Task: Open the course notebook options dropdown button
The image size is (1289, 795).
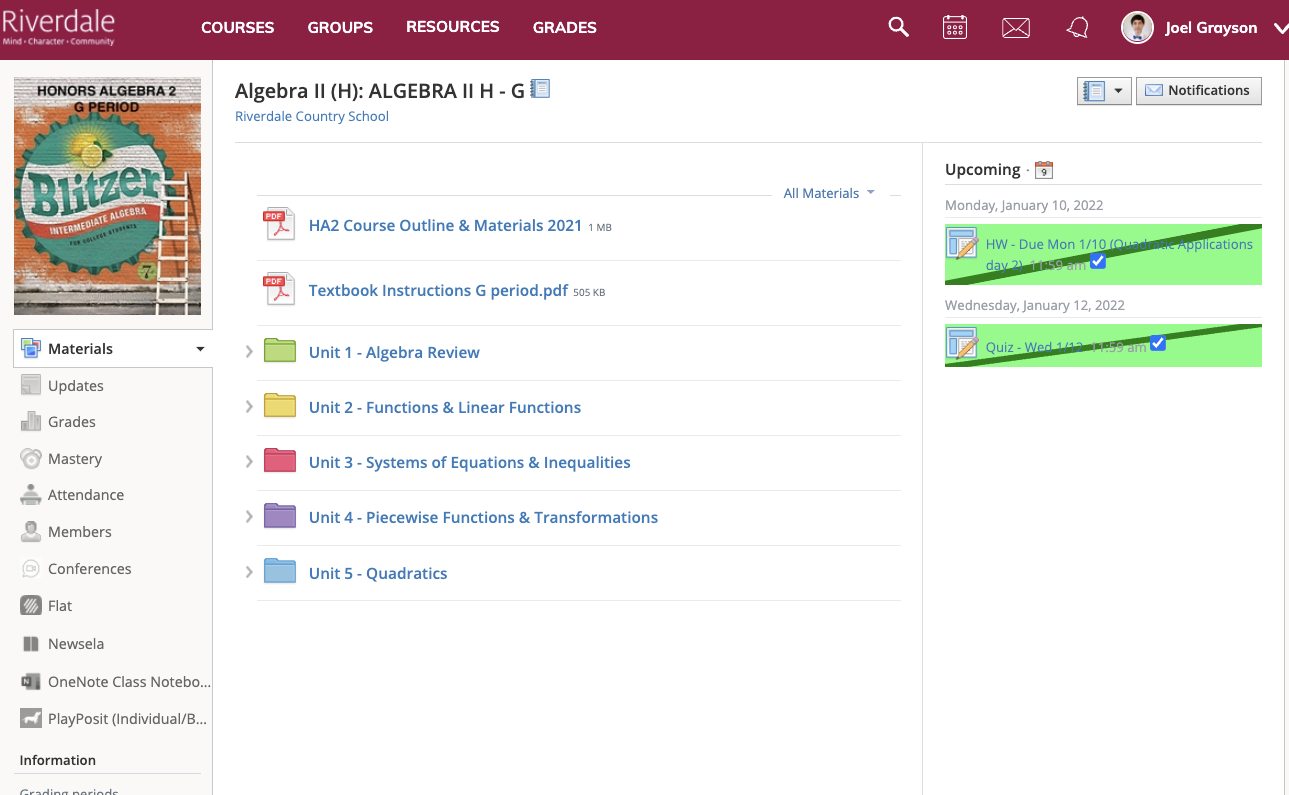Action: coord(1104,91)
